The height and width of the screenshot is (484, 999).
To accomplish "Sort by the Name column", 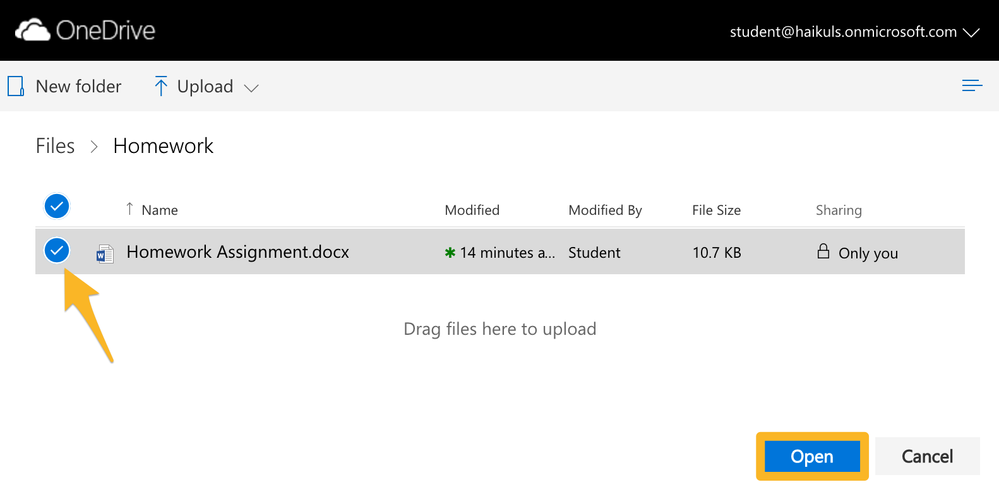I will 159,210.
